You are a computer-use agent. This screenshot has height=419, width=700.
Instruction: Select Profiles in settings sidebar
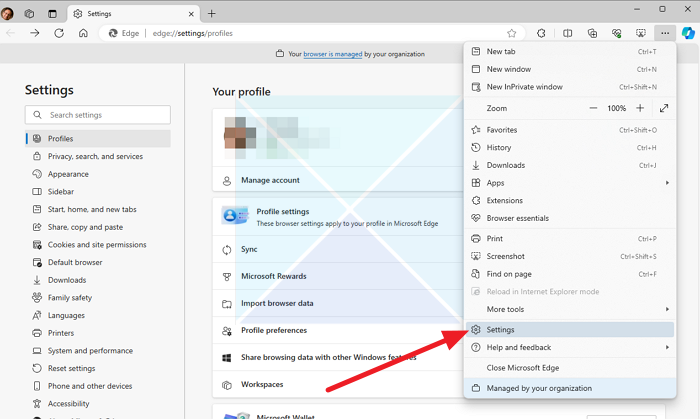pyautogui.click(x=98, y=138)
